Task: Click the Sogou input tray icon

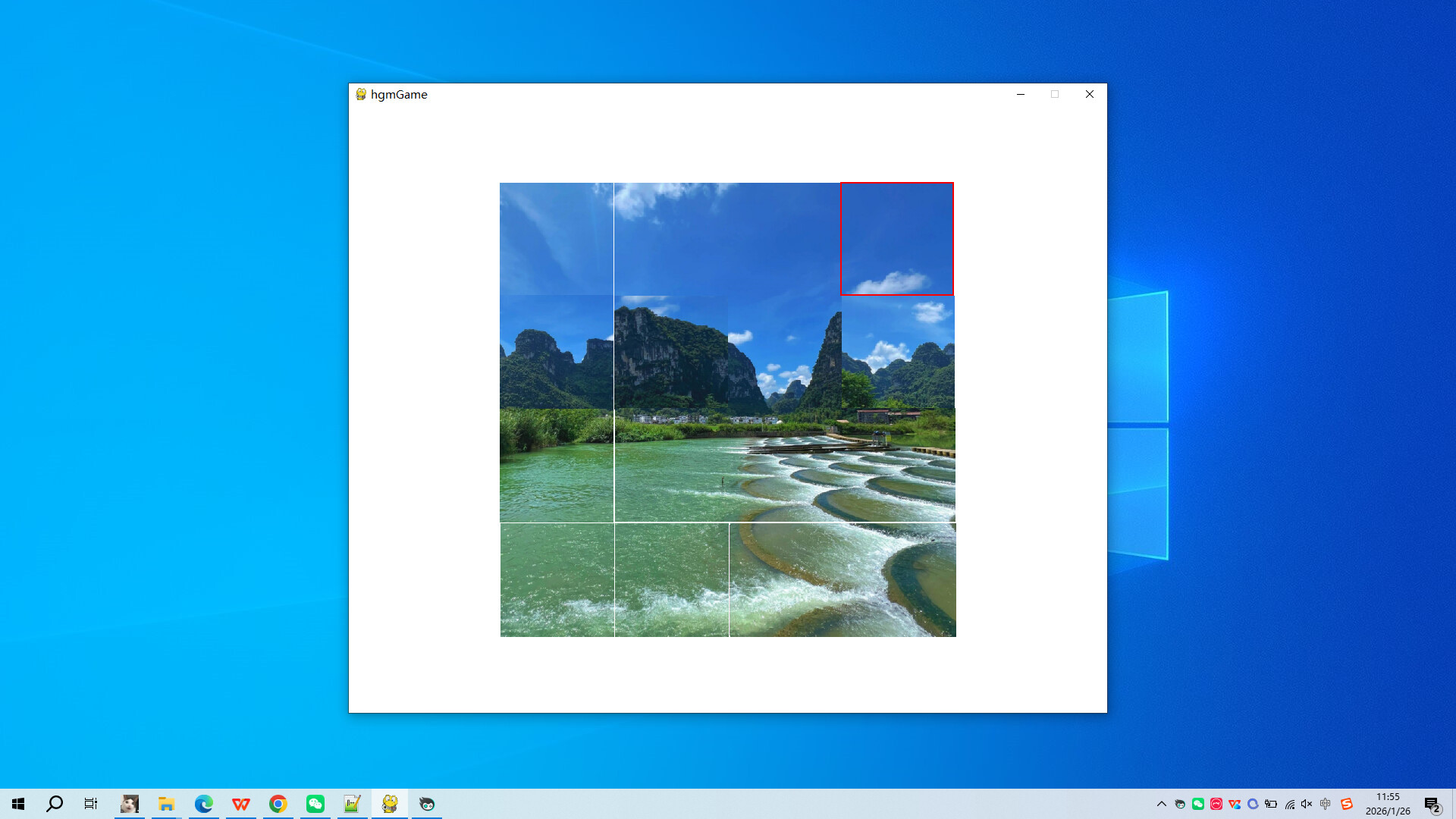Action: click(x=1348, y=803)
